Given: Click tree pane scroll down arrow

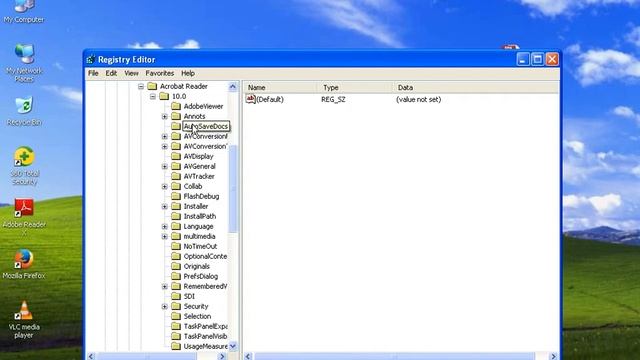Looking at the screenshot, I should coord(233,346).
